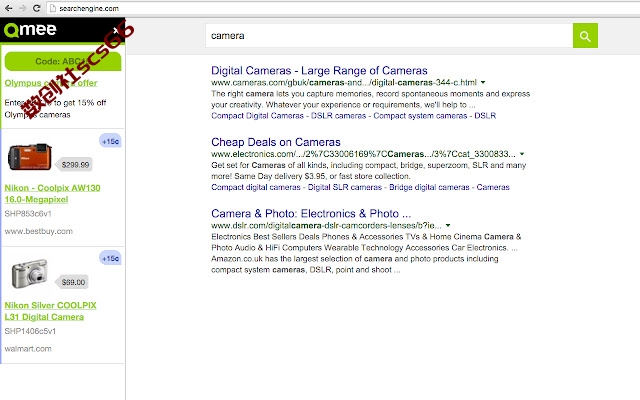This screenshot has height=400, width=640.
Task: Open 'Compact Digital Cameras' sitelink
Action: tap(258, 116)
